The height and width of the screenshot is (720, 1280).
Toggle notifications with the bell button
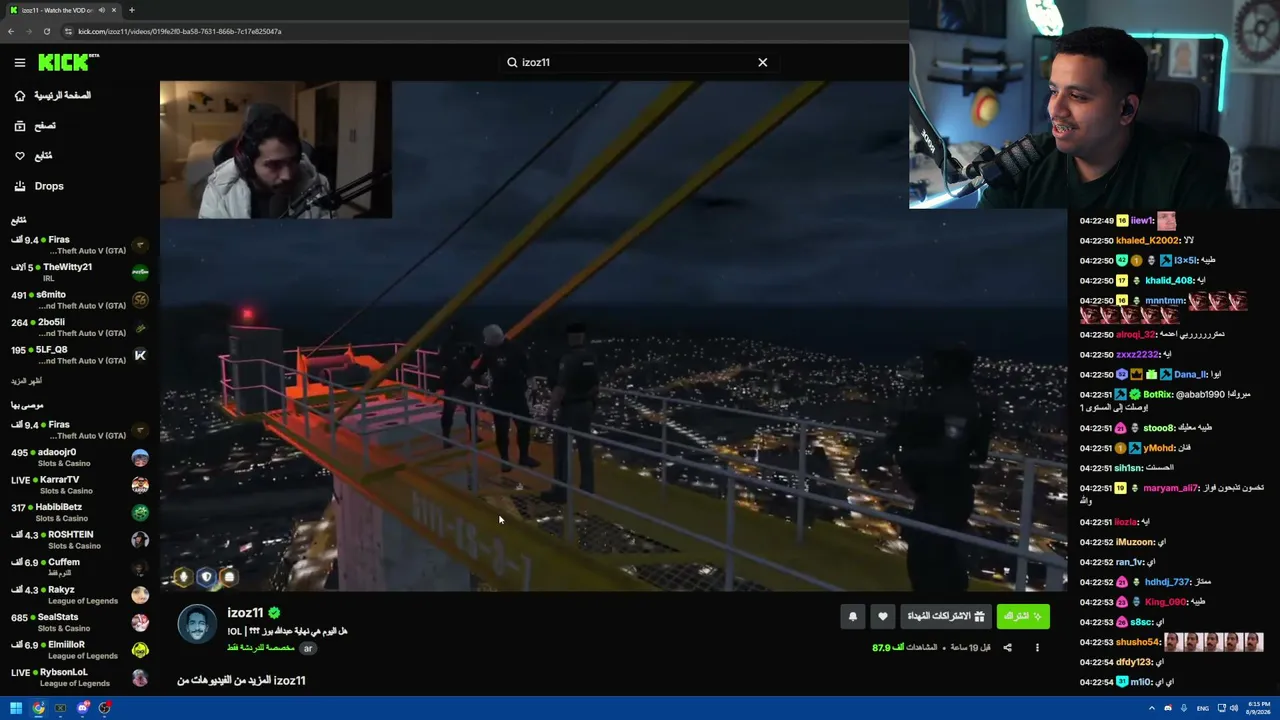[x=853, y=617]
